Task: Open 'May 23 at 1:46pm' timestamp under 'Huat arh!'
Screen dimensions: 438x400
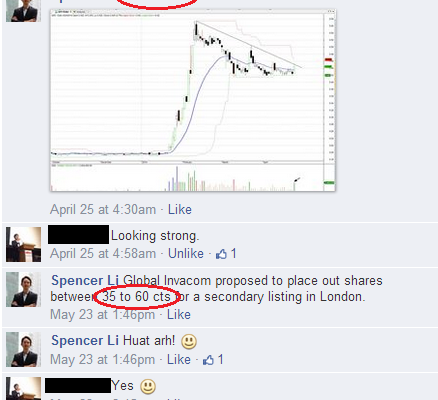Action: click(103, 359)
